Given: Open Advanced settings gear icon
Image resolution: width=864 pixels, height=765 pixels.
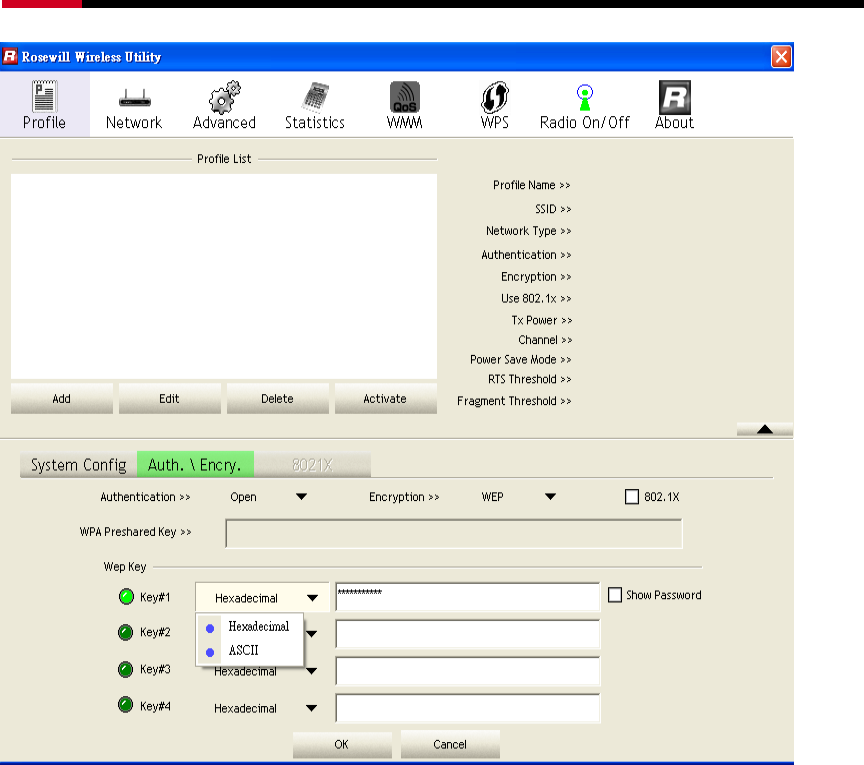Looking at the screenshot, I should pyautogui.click(x=224, y=97).
